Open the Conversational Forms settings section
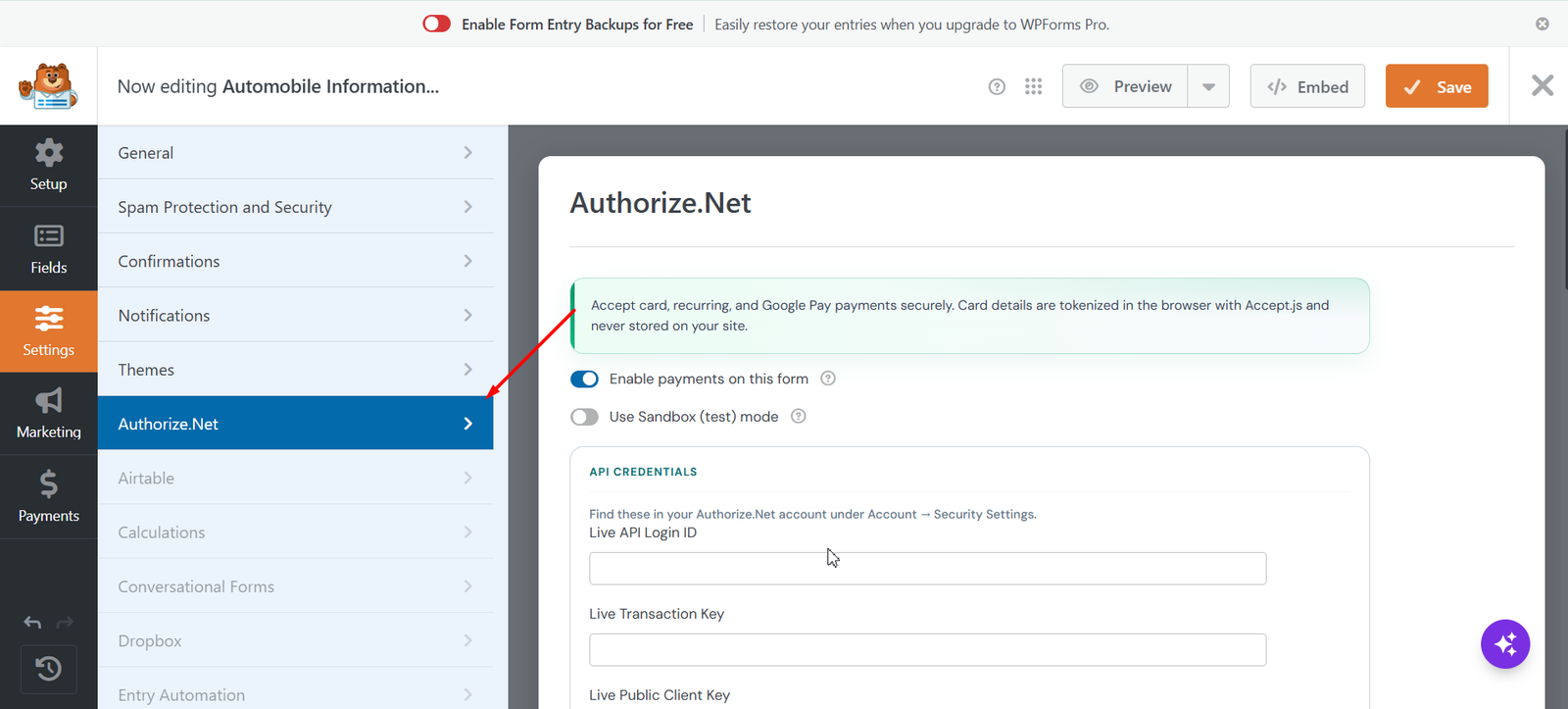The image size is (1568, 709). point(295,585)
